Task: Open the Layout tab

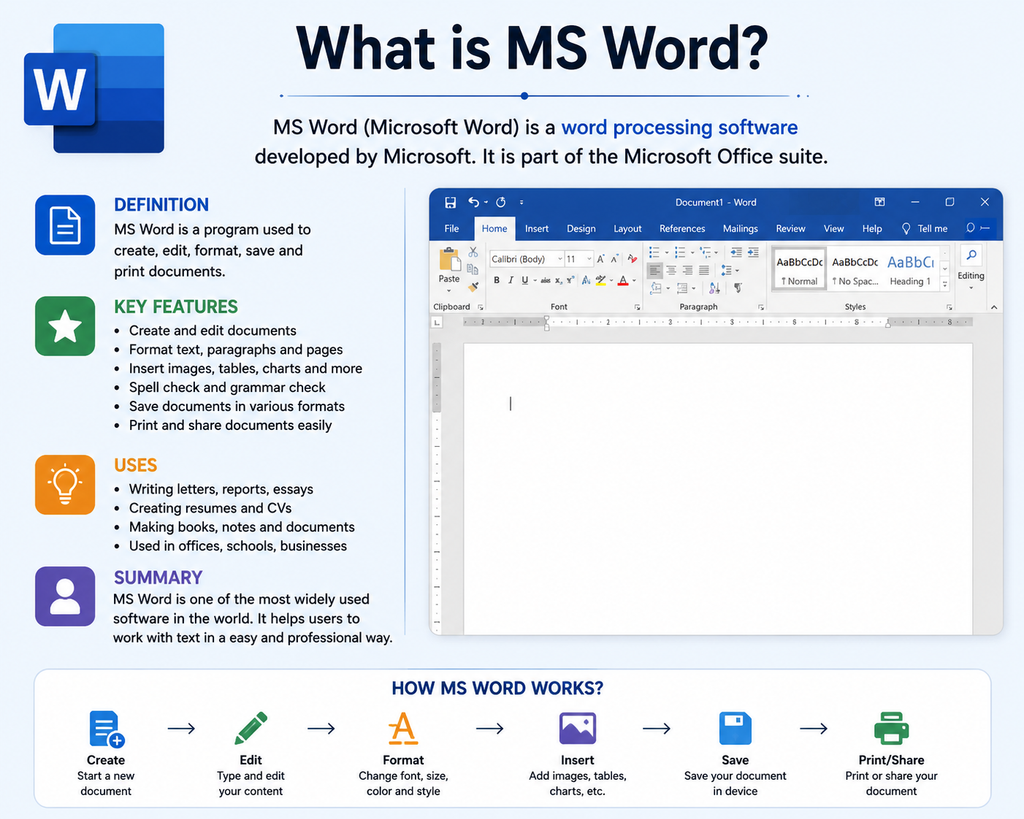Action: point(628,229)
